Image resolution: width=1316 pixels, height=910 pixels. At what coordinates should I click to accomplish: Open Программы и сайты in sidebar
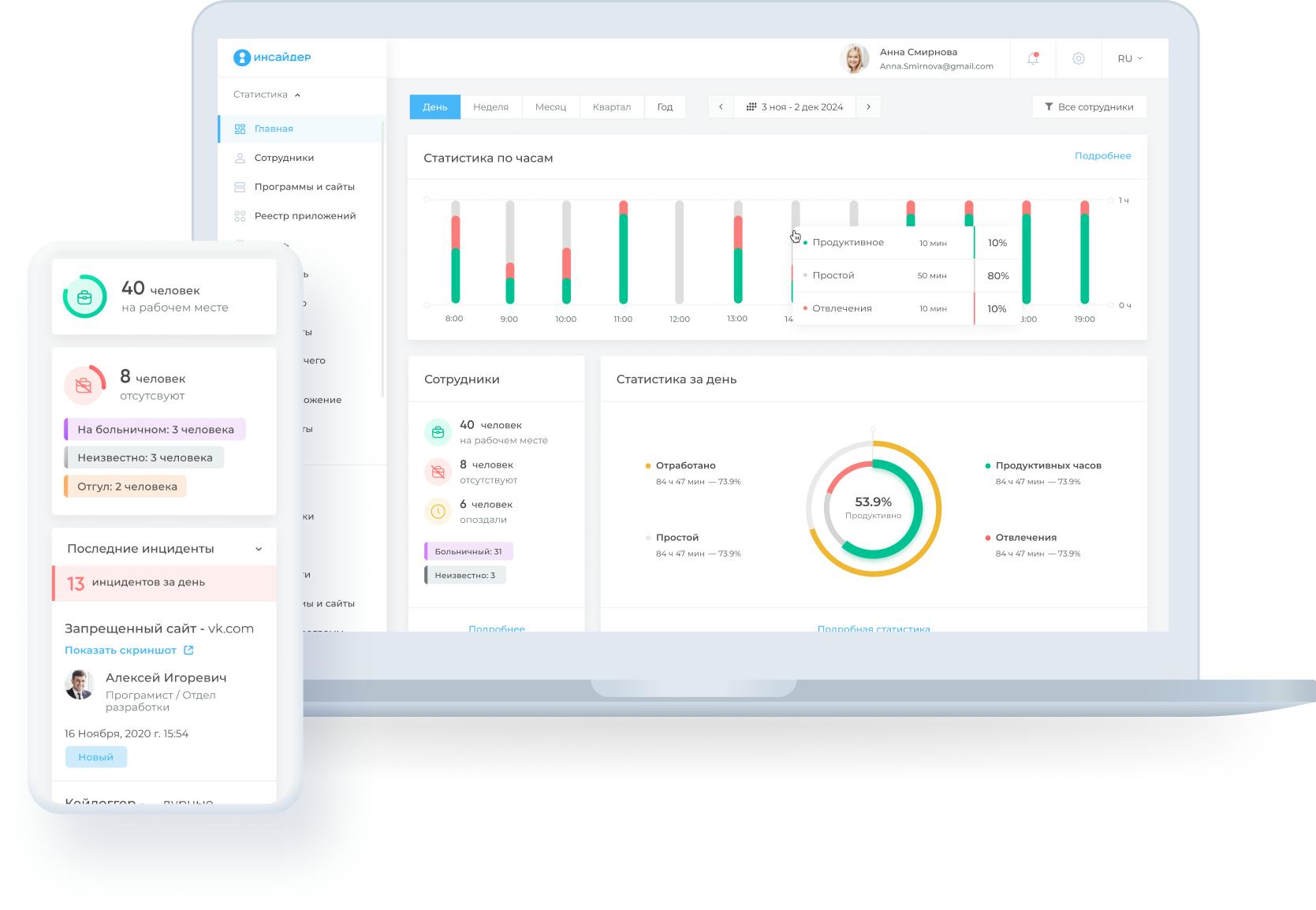pyautogui.click(x=304, y=187)
